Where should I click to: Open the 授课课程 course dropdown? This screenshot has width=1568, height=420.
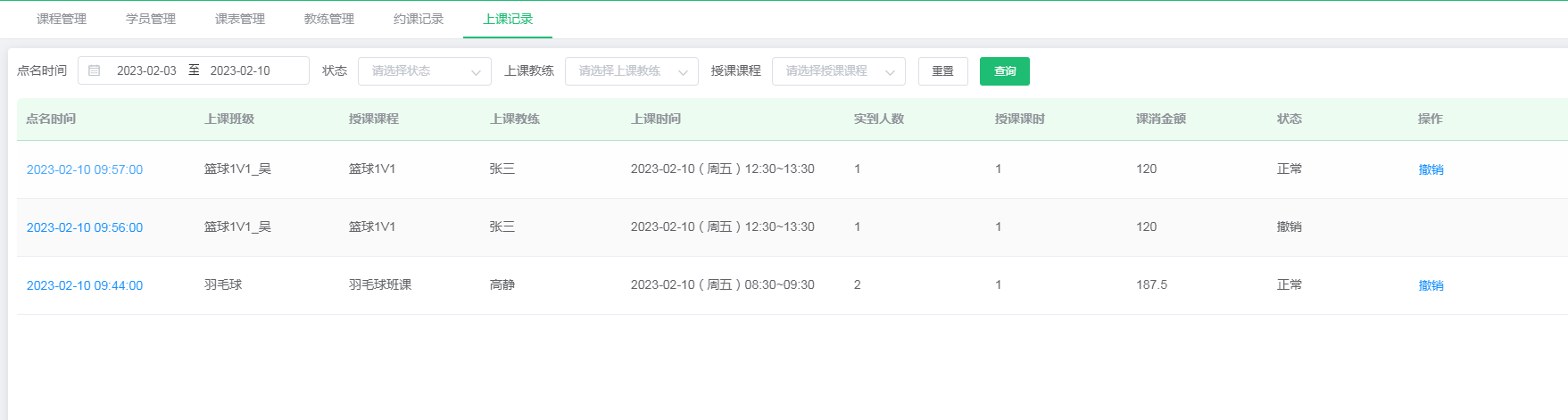point(838,71)
